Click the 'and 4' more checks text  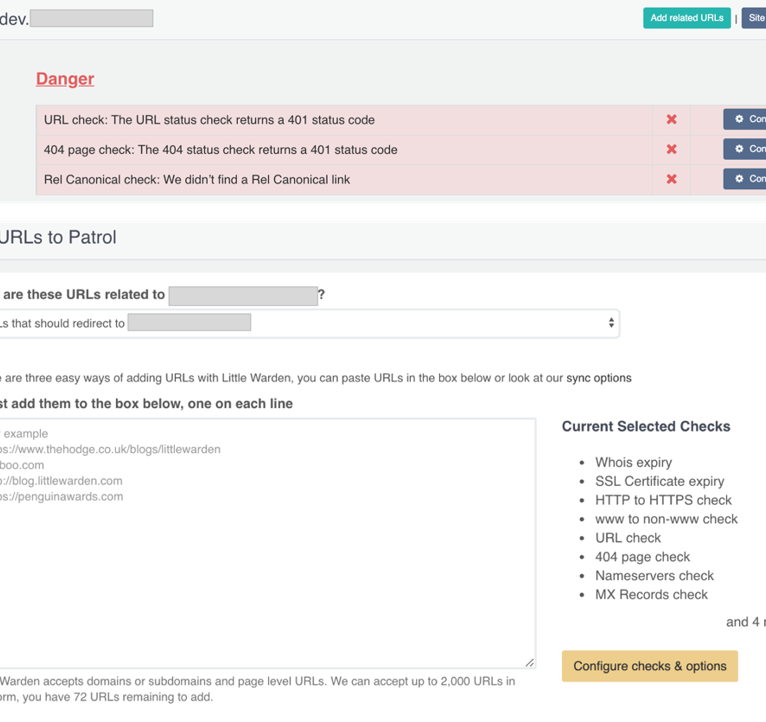tap(745, 622)
